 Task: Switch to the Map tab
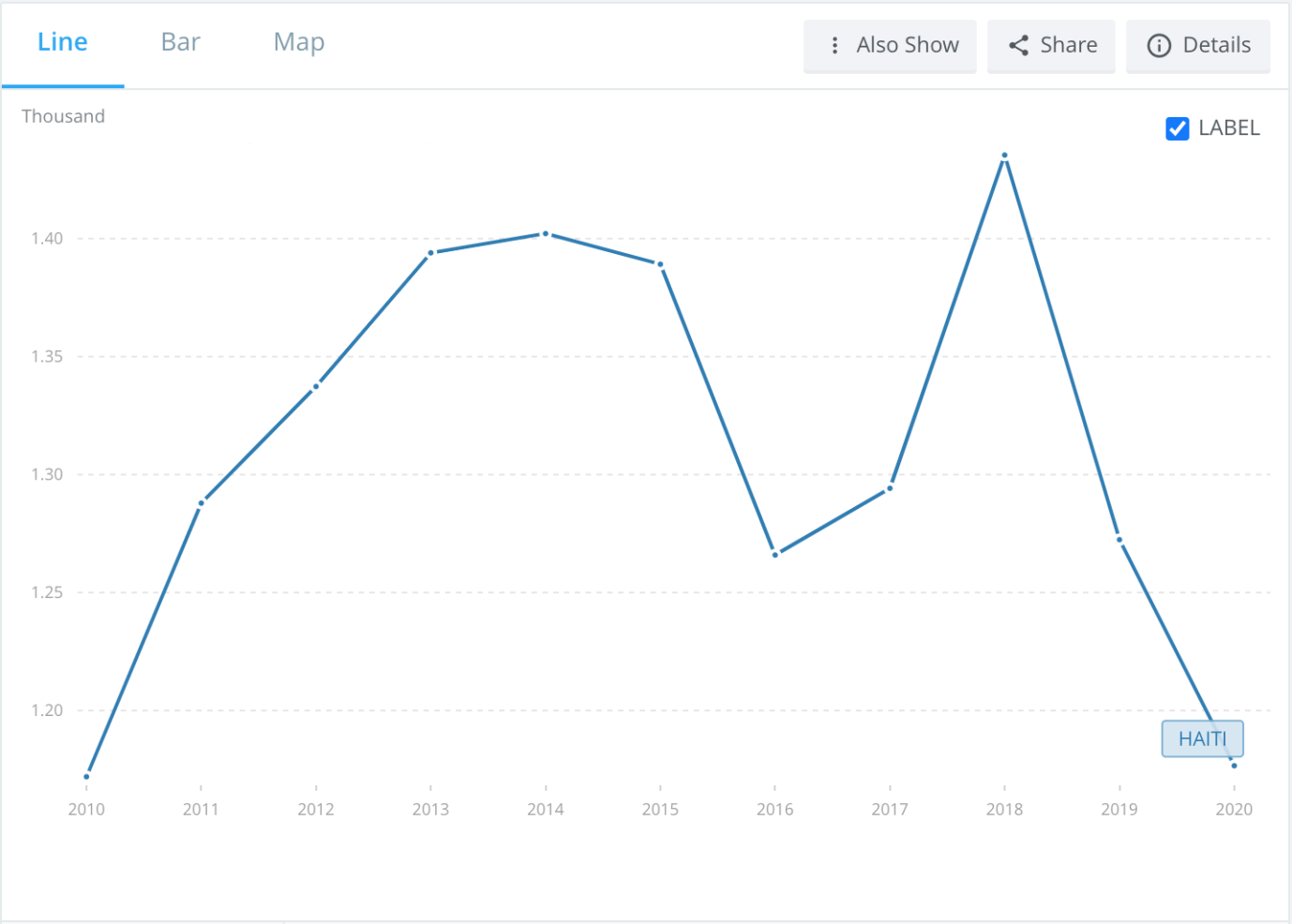(299, 43)
